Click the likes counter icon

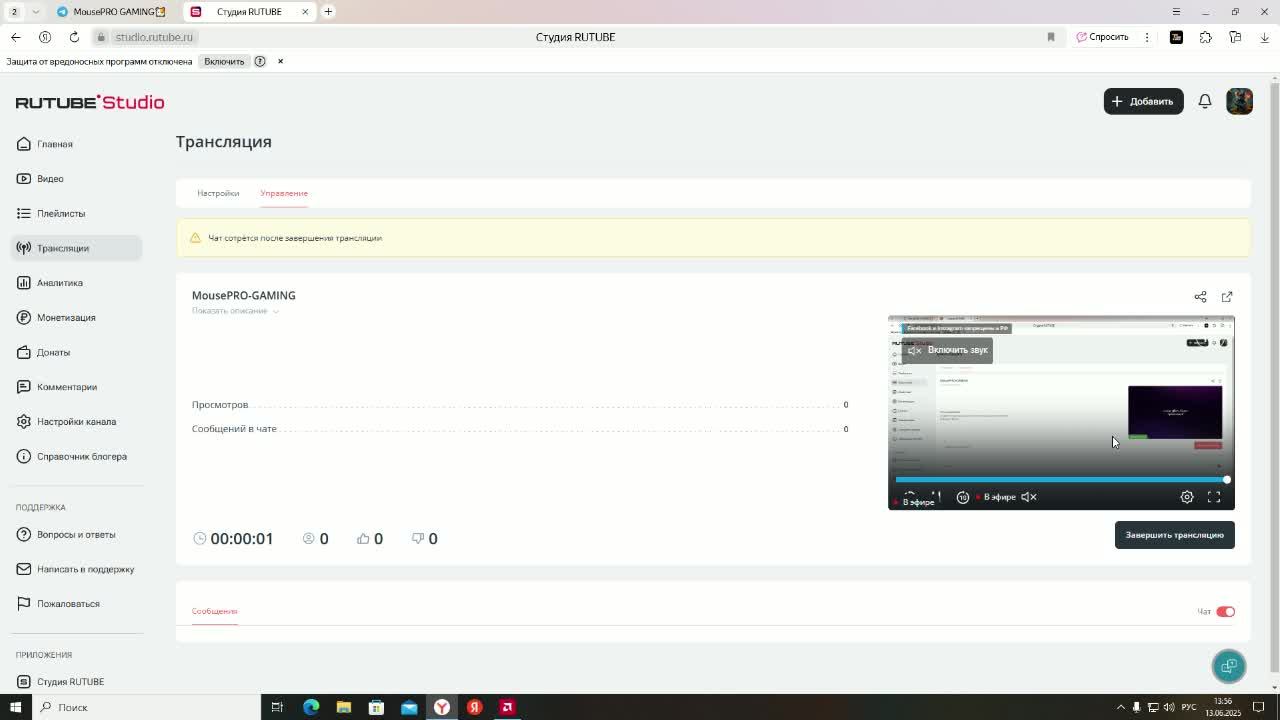pyautogui.click(x=363, y=538)
